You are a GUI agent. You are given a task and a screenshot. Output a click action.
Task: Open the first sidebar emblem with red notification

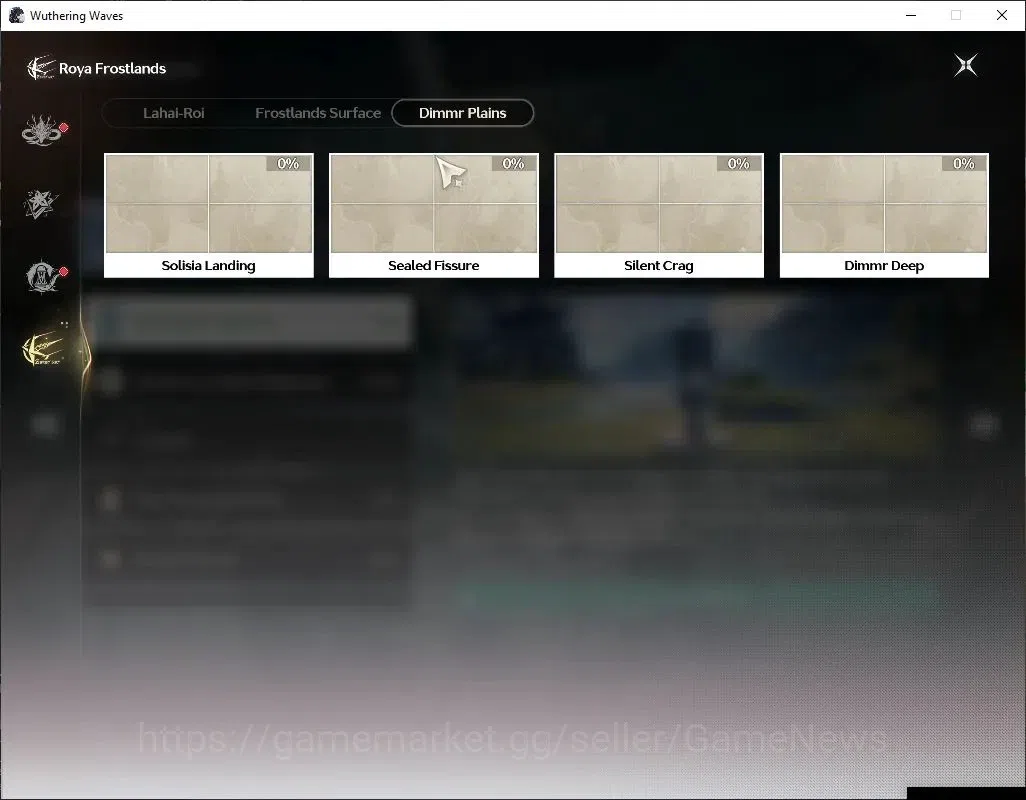[43, 130]
